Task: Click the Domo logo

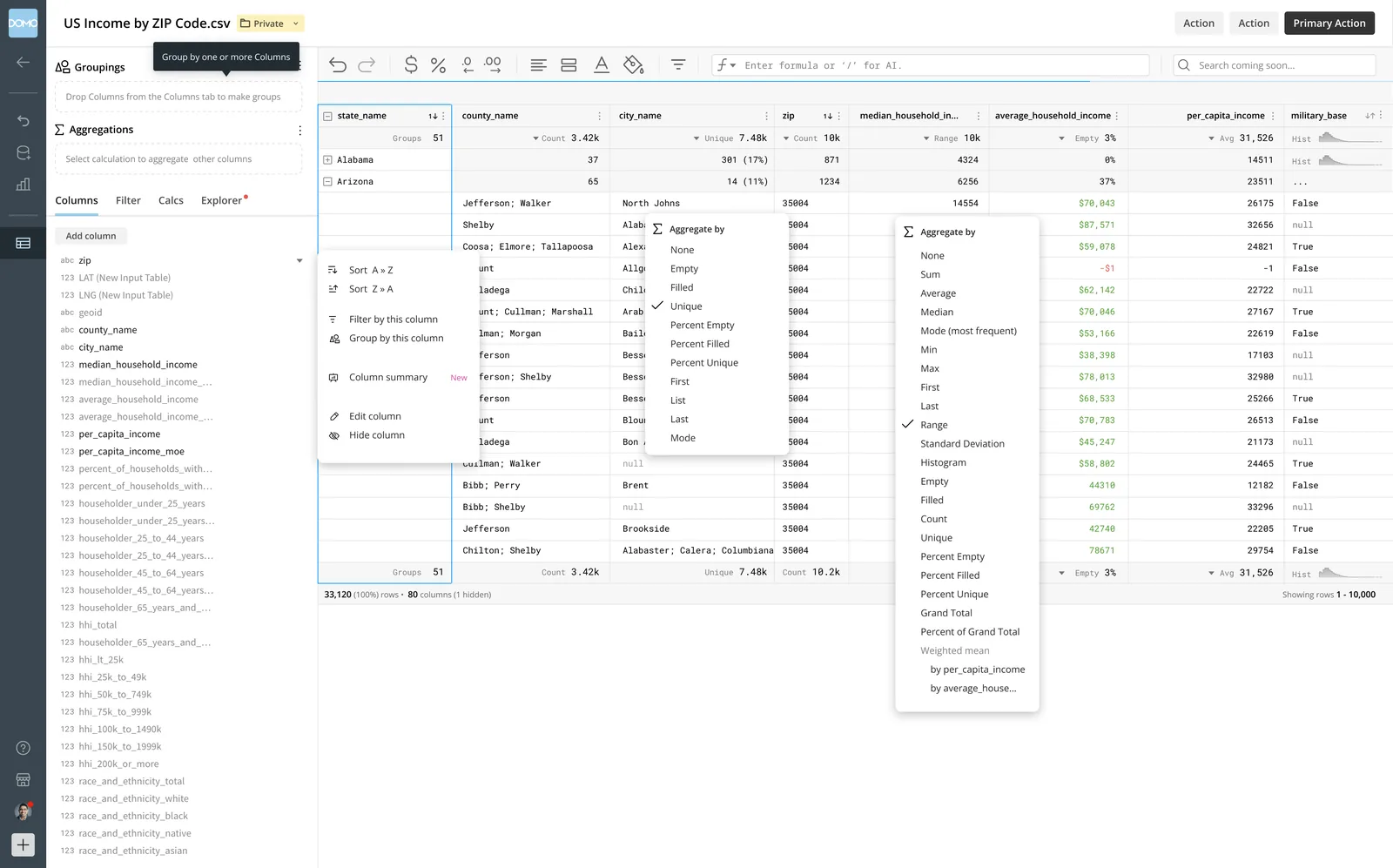Action: click(23, 23)
